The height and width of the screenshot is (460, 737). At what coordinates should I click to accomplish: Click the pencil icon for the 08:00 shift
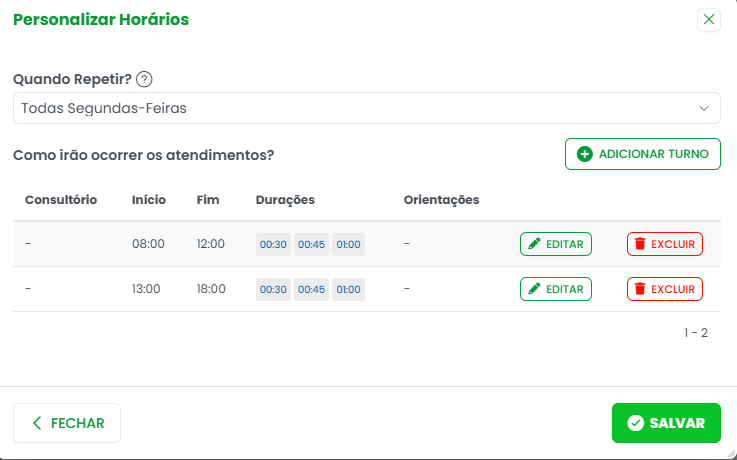pos(535,244)
